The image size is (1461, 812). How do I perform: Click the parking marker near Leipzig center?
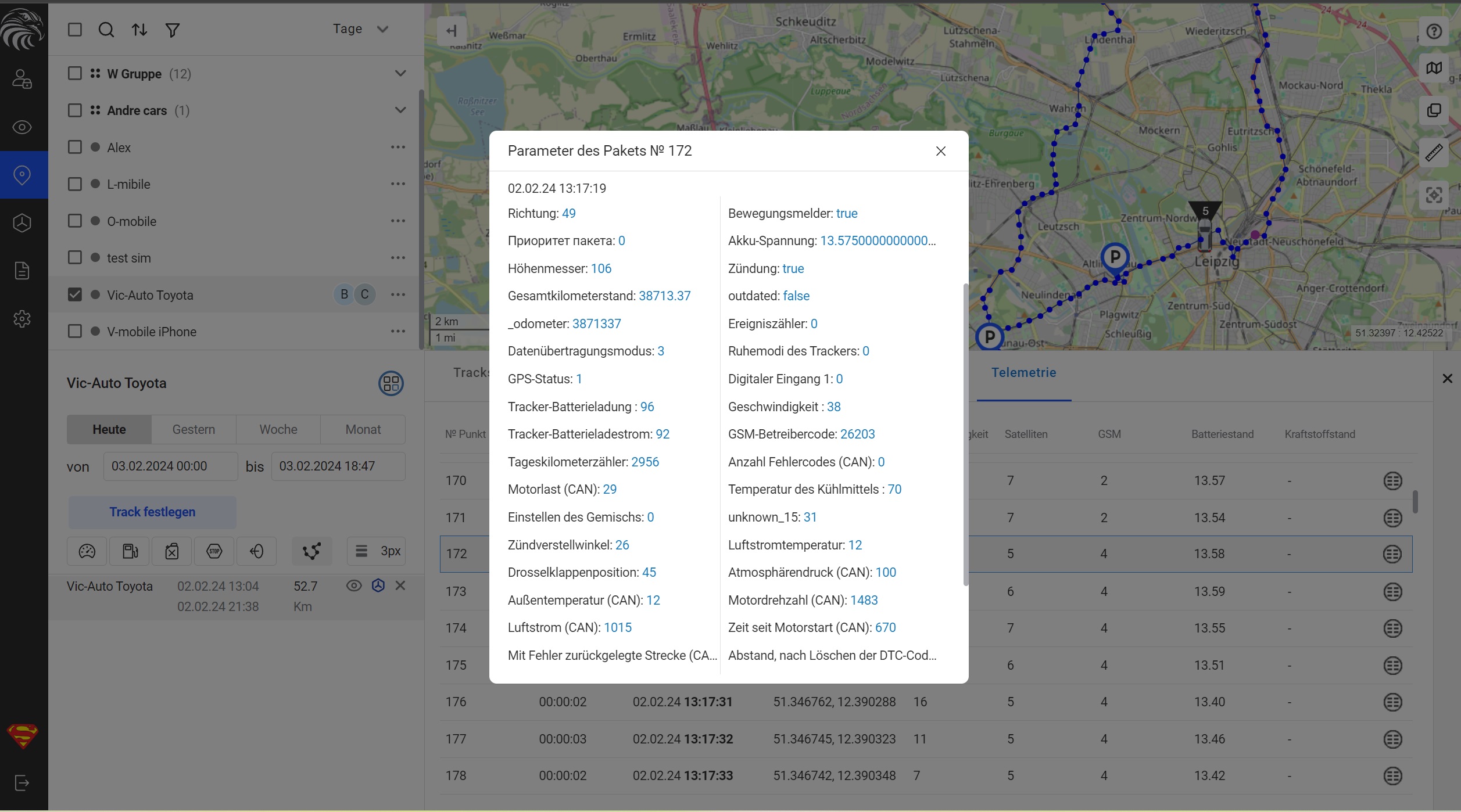(1115, 258)
